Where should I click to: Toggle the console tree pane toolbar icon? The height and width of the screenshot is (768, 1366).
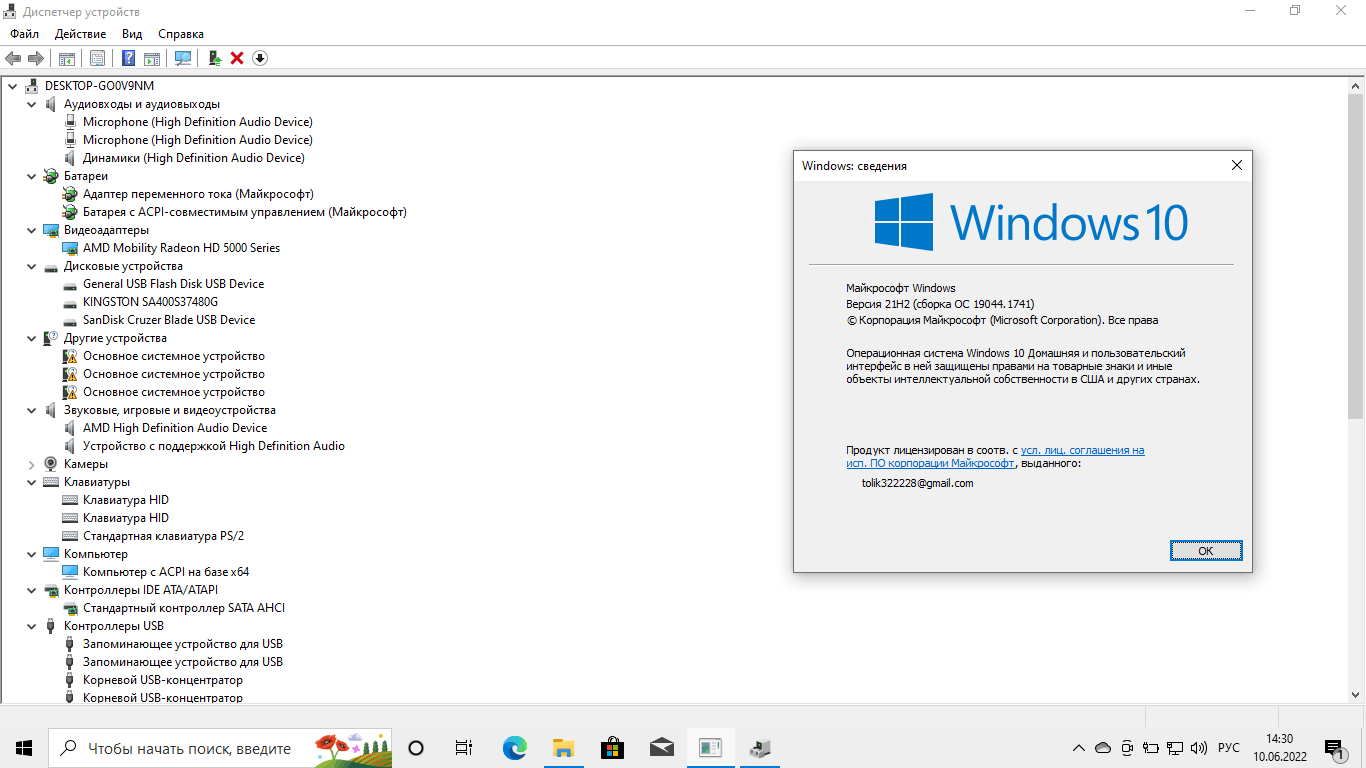66,58
